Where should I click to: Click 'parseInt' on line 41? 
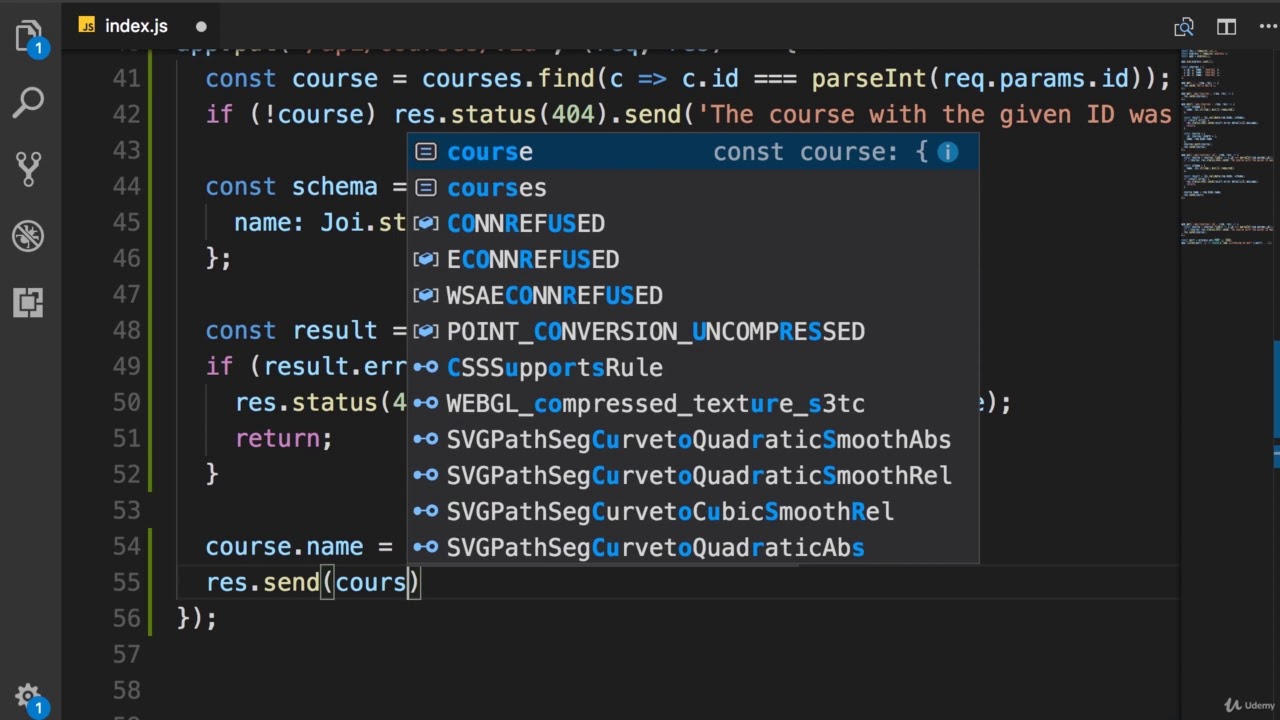pyautogui.click(x=869, y=79)
